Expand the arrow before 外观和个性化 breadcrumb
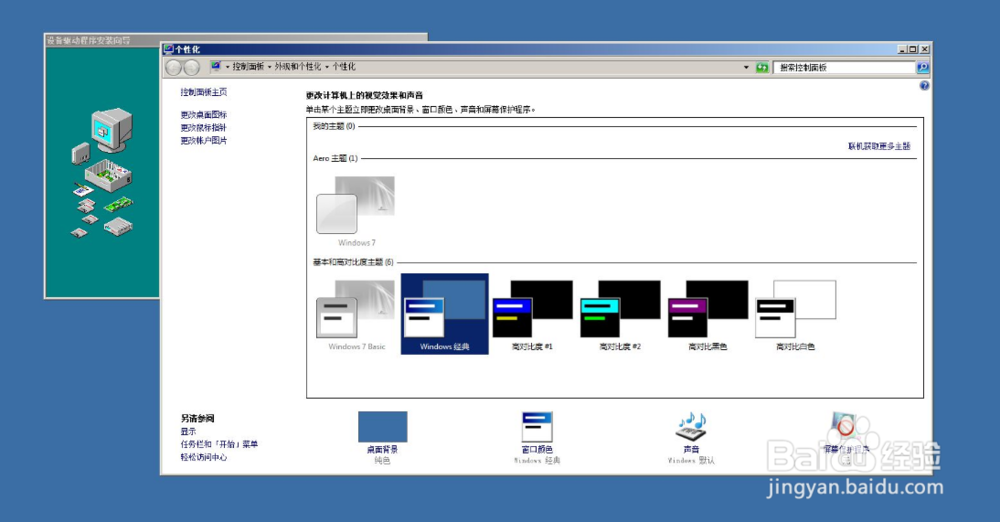 (269, 67)
